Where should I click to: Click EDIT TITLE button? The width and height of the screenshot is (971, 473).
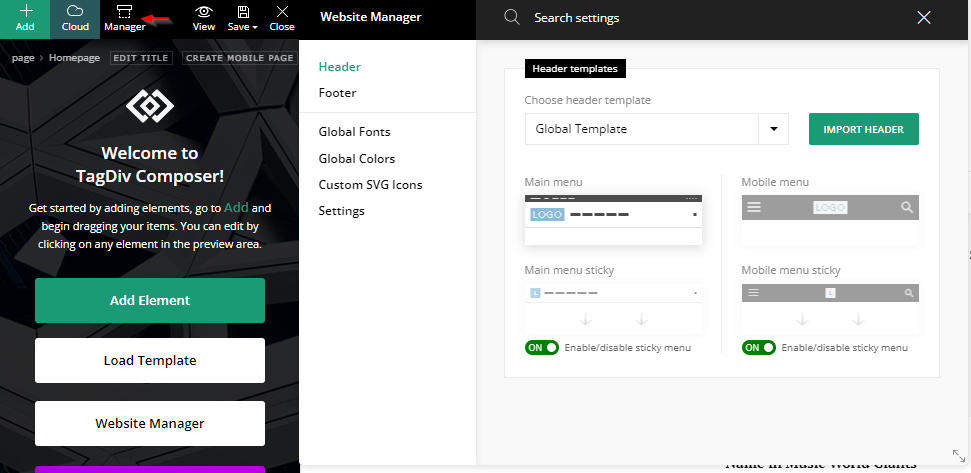pyautogui.click(x=141, y=58)
